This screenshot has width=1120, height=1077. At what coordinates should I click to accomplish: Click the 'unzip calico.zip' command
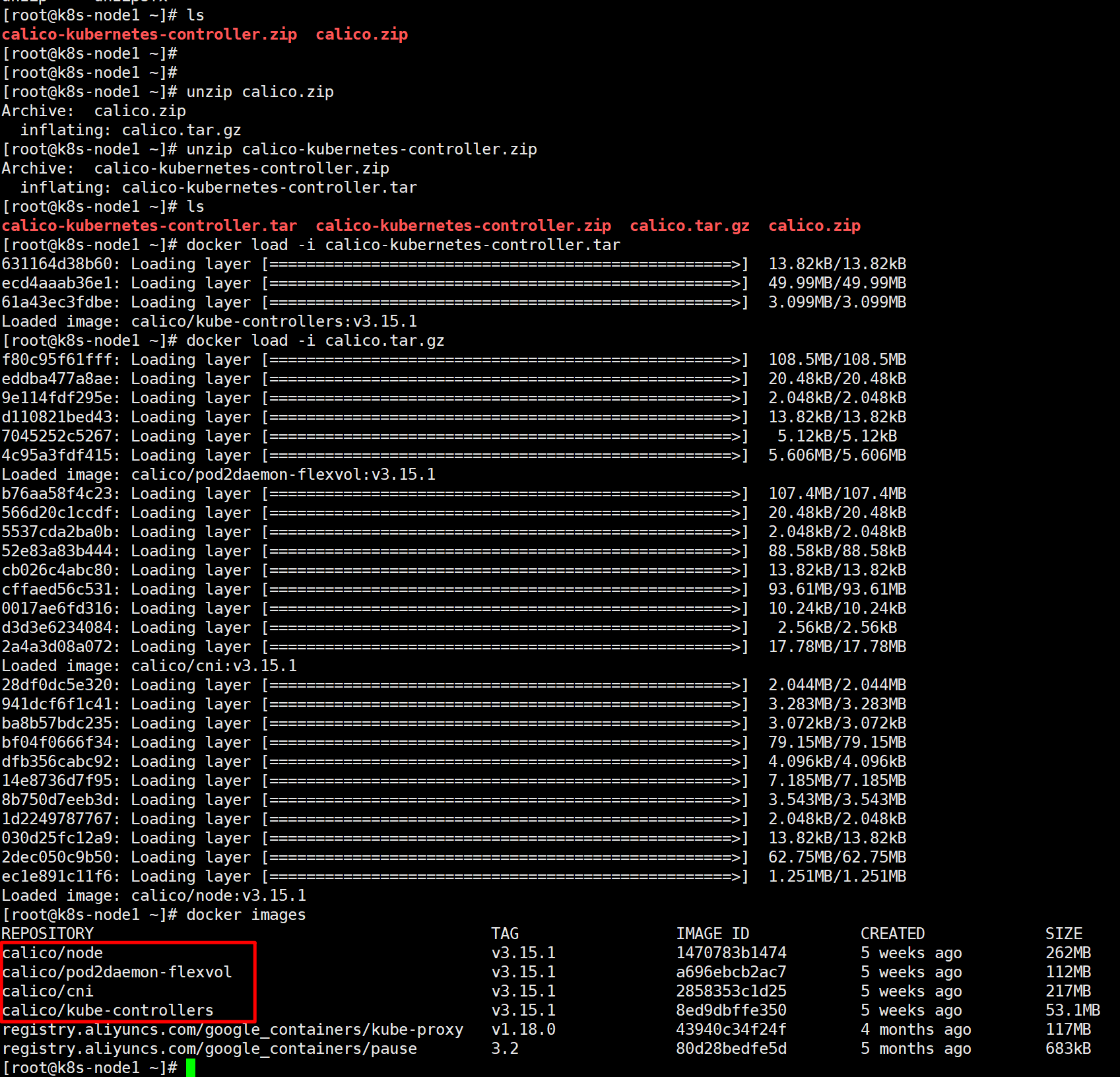click(x=260, y=92)
